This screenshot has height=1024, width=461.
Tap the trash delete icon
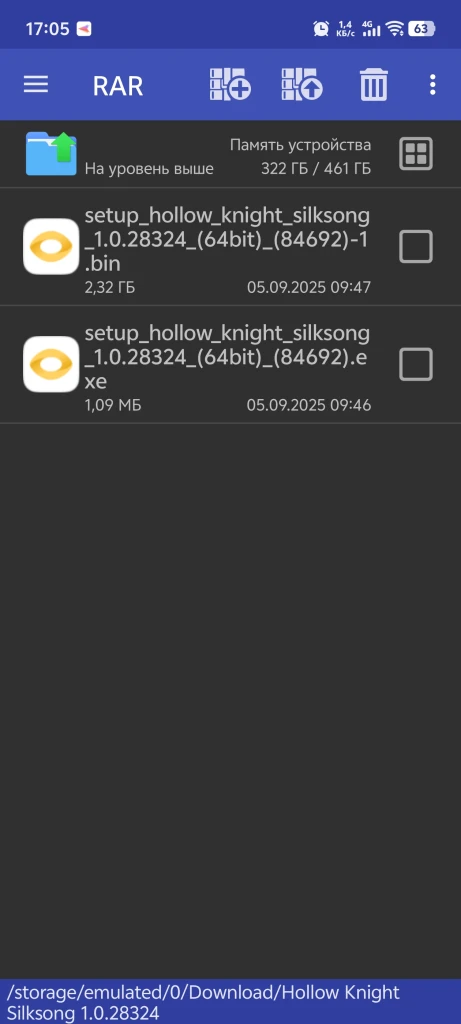374,85
